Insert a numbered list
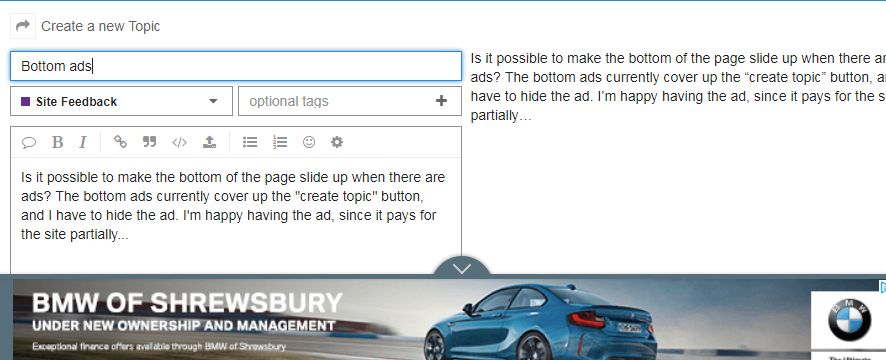The image size is (886, 360). (280, 142)
